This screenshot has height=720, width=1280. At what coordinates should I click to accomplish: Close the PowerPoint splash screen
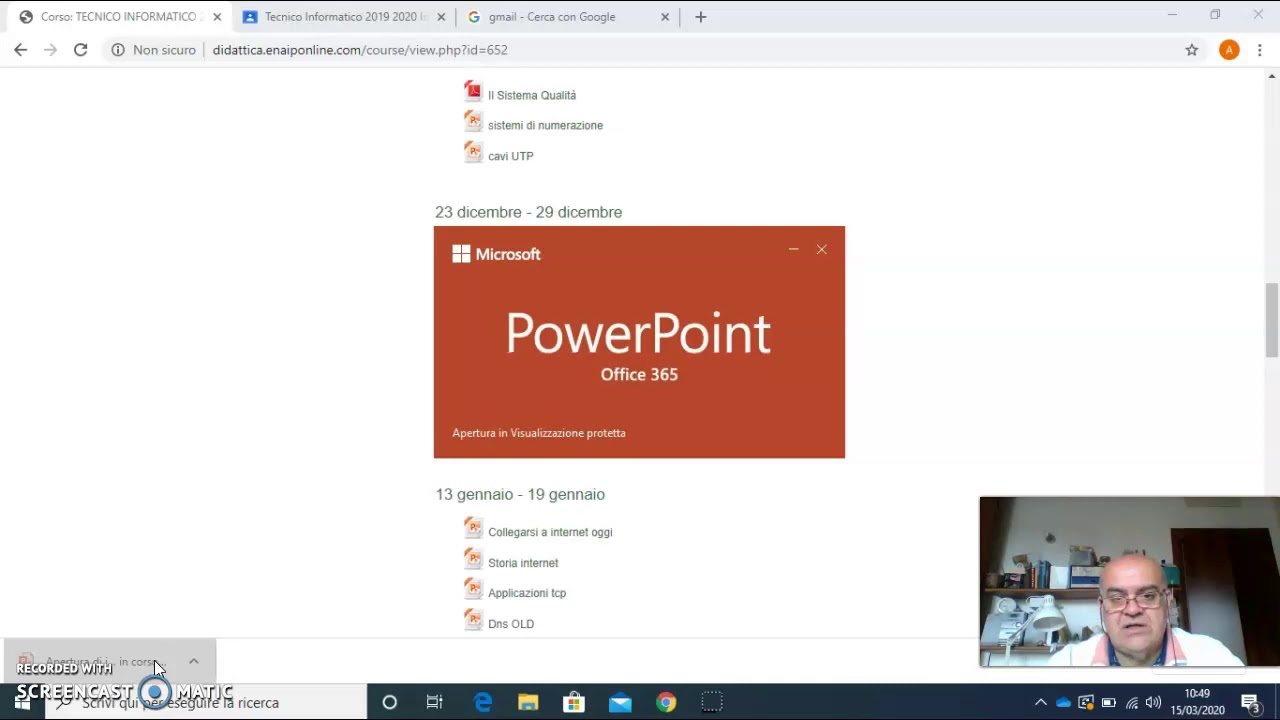(x=821, y=249)
